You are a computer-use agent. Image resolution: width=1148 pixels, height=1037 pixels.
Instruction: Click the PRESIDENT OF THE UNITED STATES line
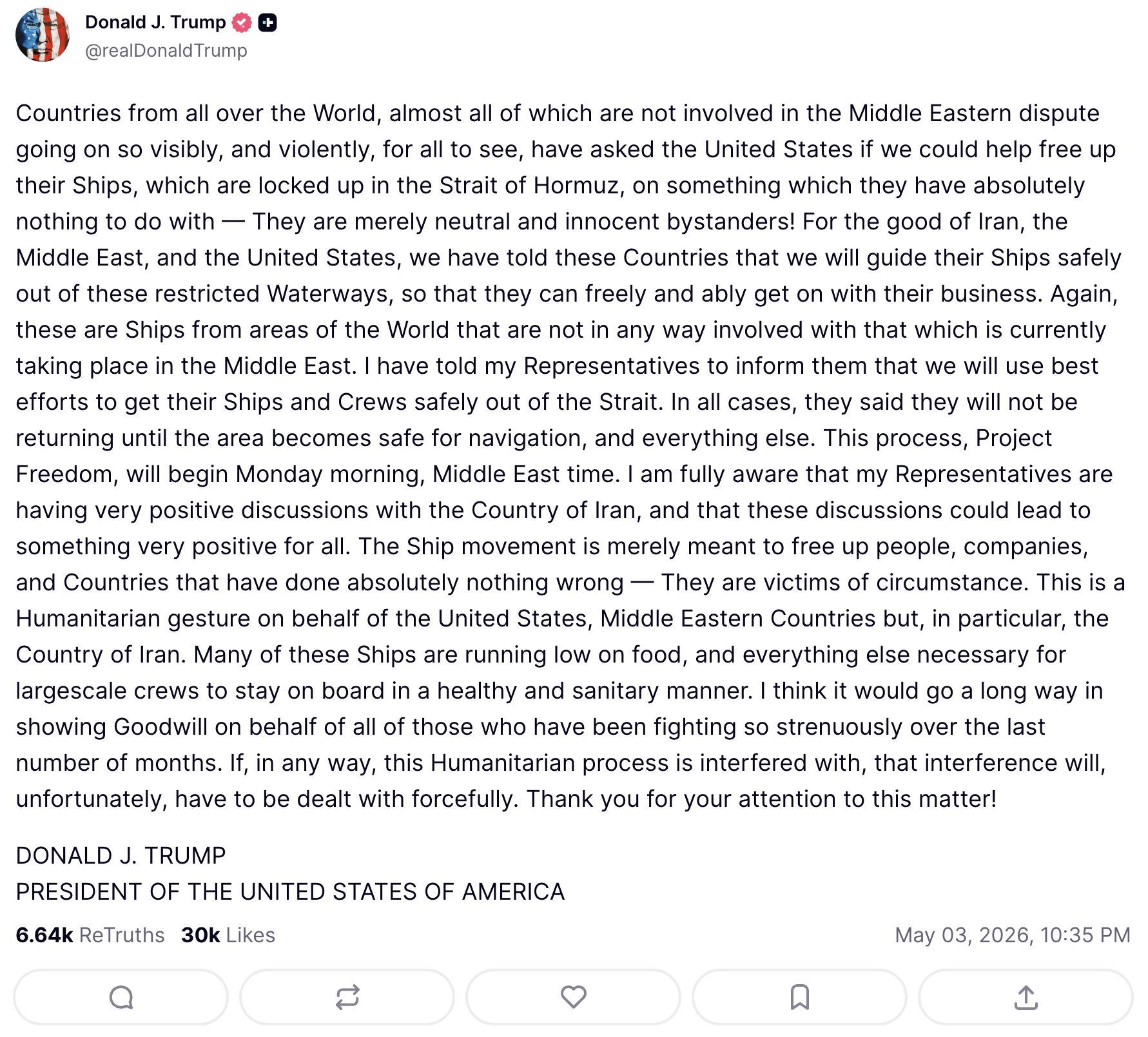(x=290, y=892)
